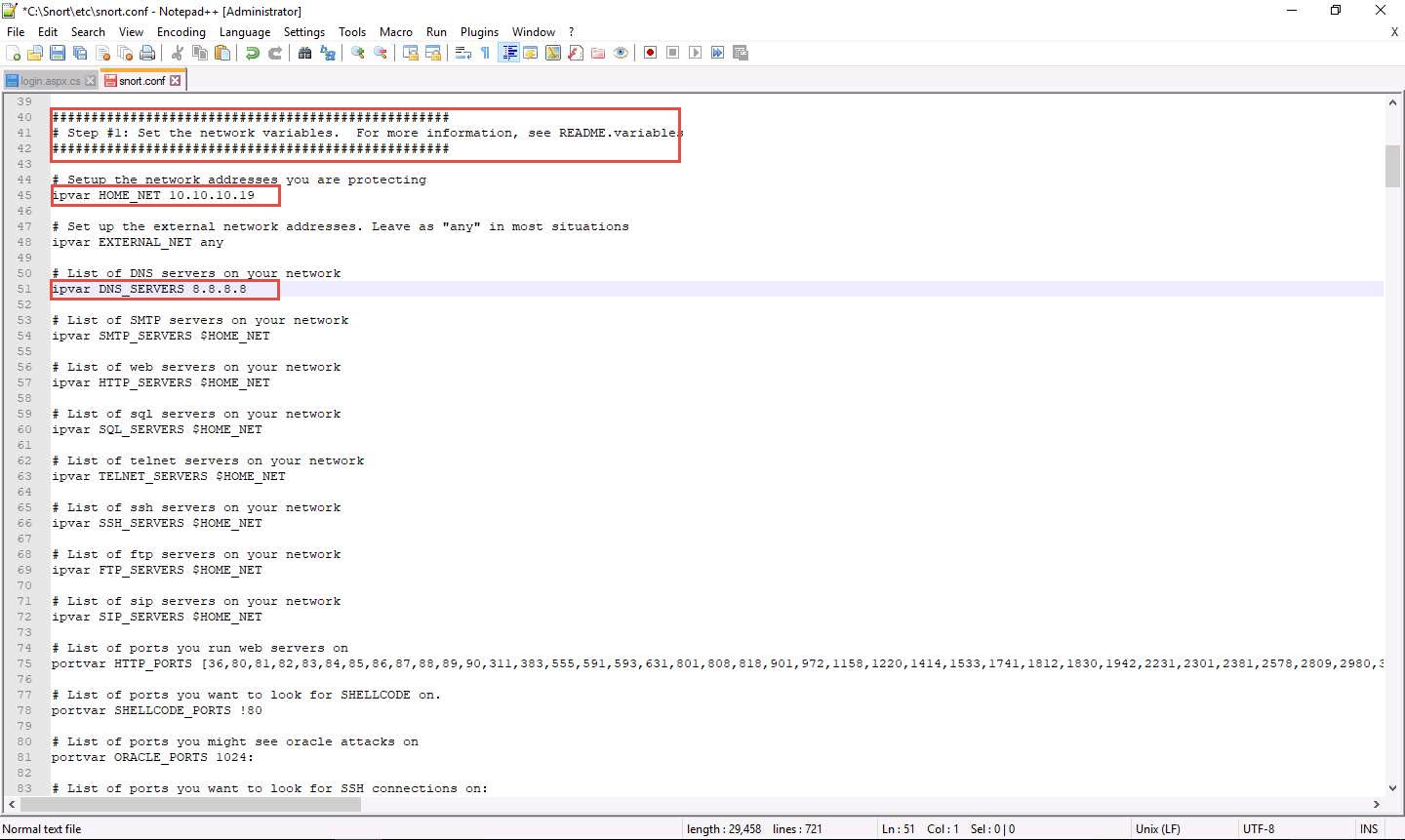
Task: Open the Encoding menu
Action: (181, 31)
